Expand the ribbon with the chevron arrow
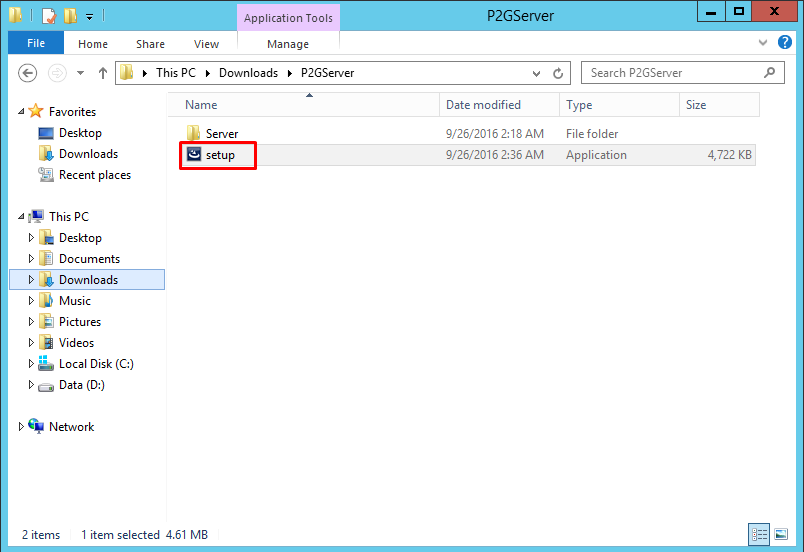Image resolution: width=804 pixels, height=552 pixels. 763,43
